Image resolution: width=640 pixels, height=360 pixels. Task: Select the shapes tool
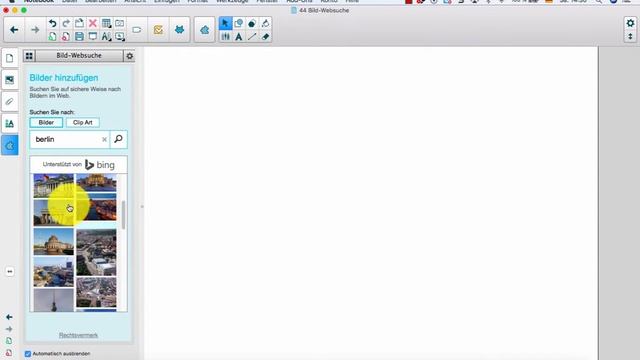click(x=238, y=23)
